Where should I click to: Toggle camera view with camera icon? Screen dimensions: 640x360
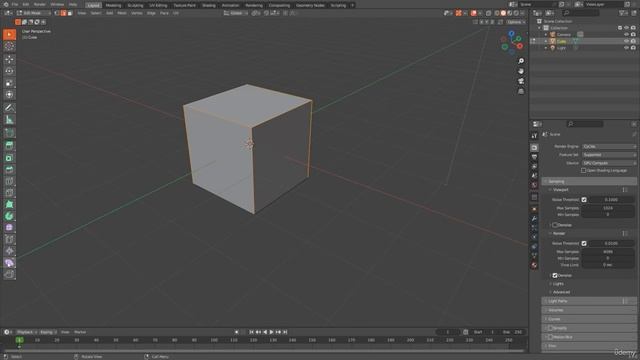(x=521, y=81)
